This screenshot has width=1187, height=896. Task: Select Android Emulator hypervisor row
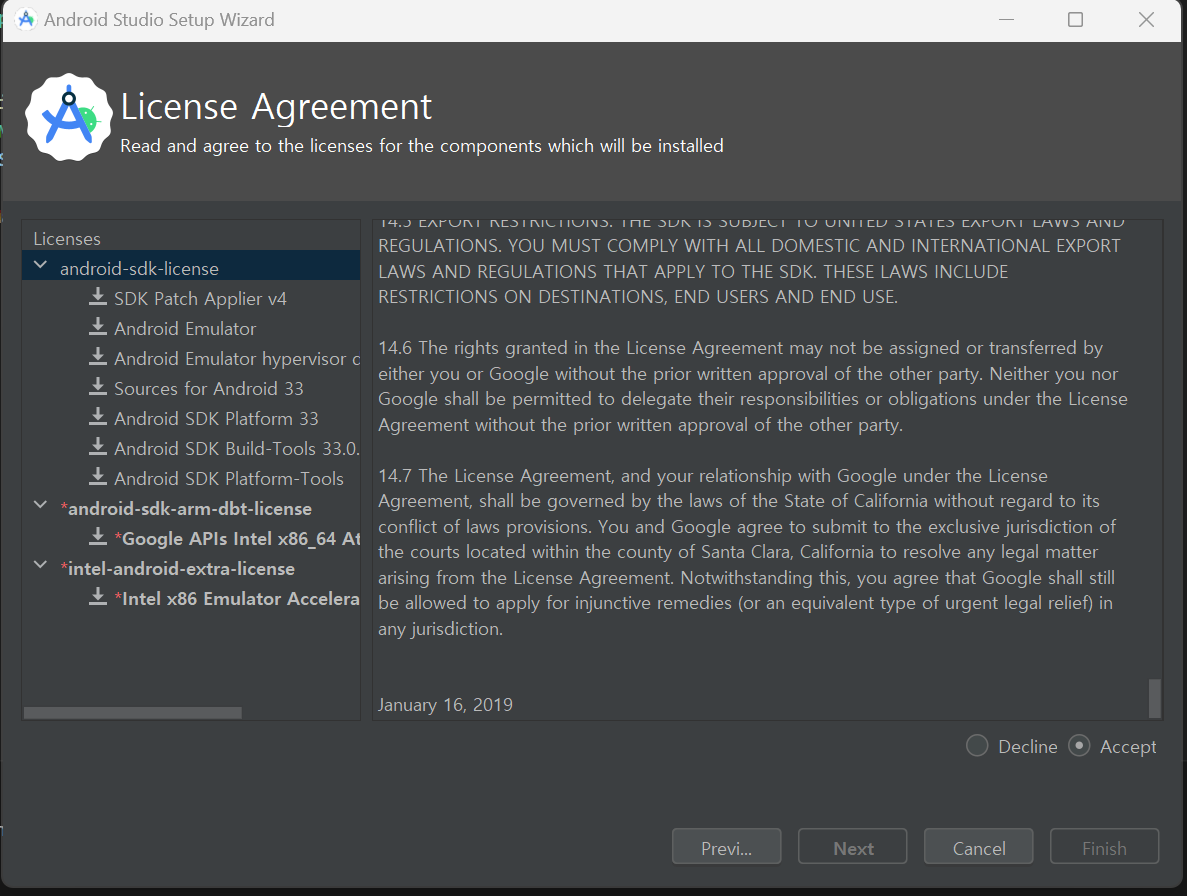click(192, 358)
